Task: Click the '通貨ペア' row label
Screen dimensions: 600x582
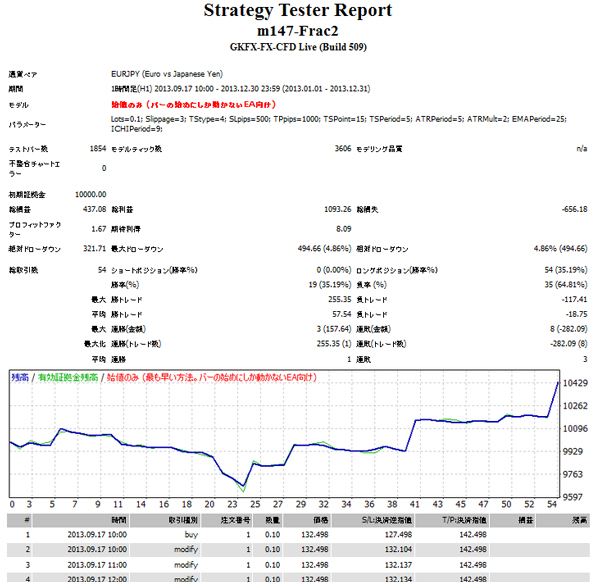Action: click(x=23, y=74)
